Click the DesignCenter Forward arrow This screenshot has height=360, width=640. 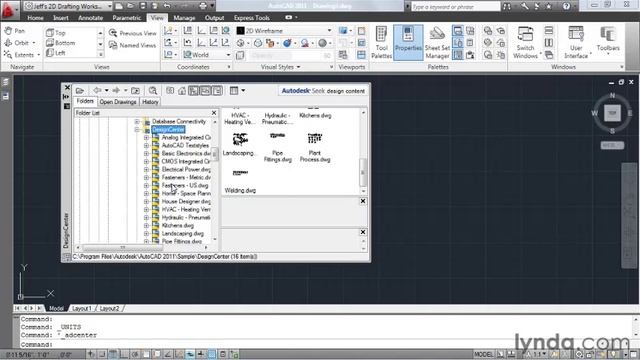tap(116, 90)
